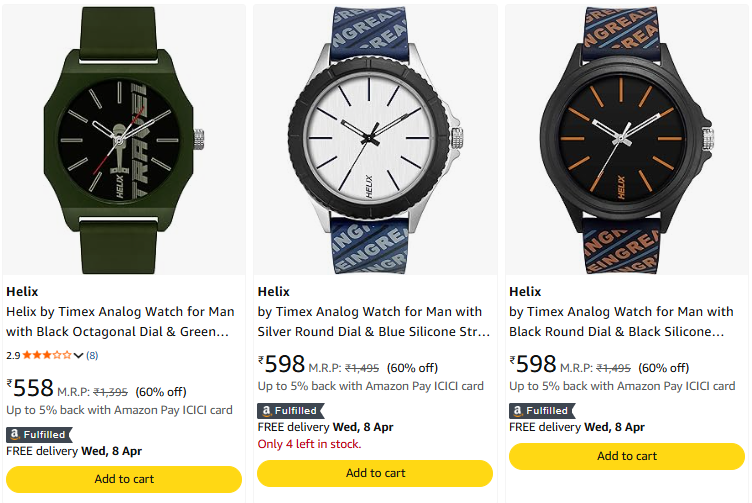This screenshot has height=503, width=752.
Task: Add the silver dial blue strap watch to cart
Action: coord(375,473)
